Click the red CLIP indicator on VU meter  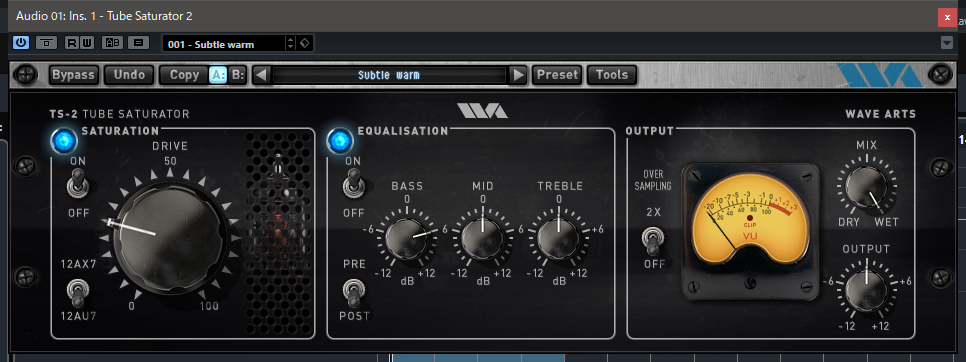[750, 219]
